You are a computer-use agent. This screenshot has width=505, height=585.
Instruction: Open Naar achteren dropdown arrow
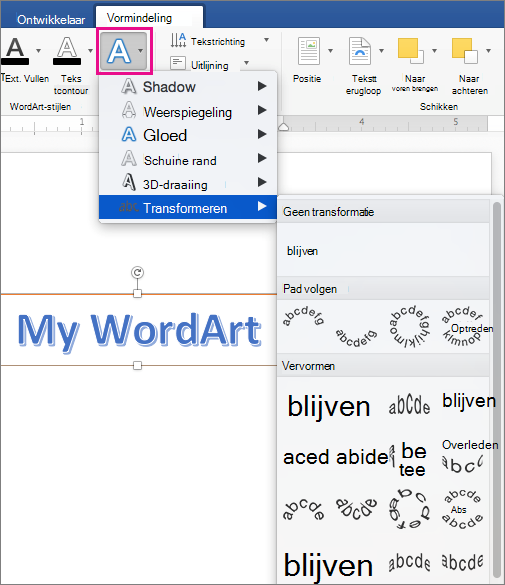[x=489, y=51]
